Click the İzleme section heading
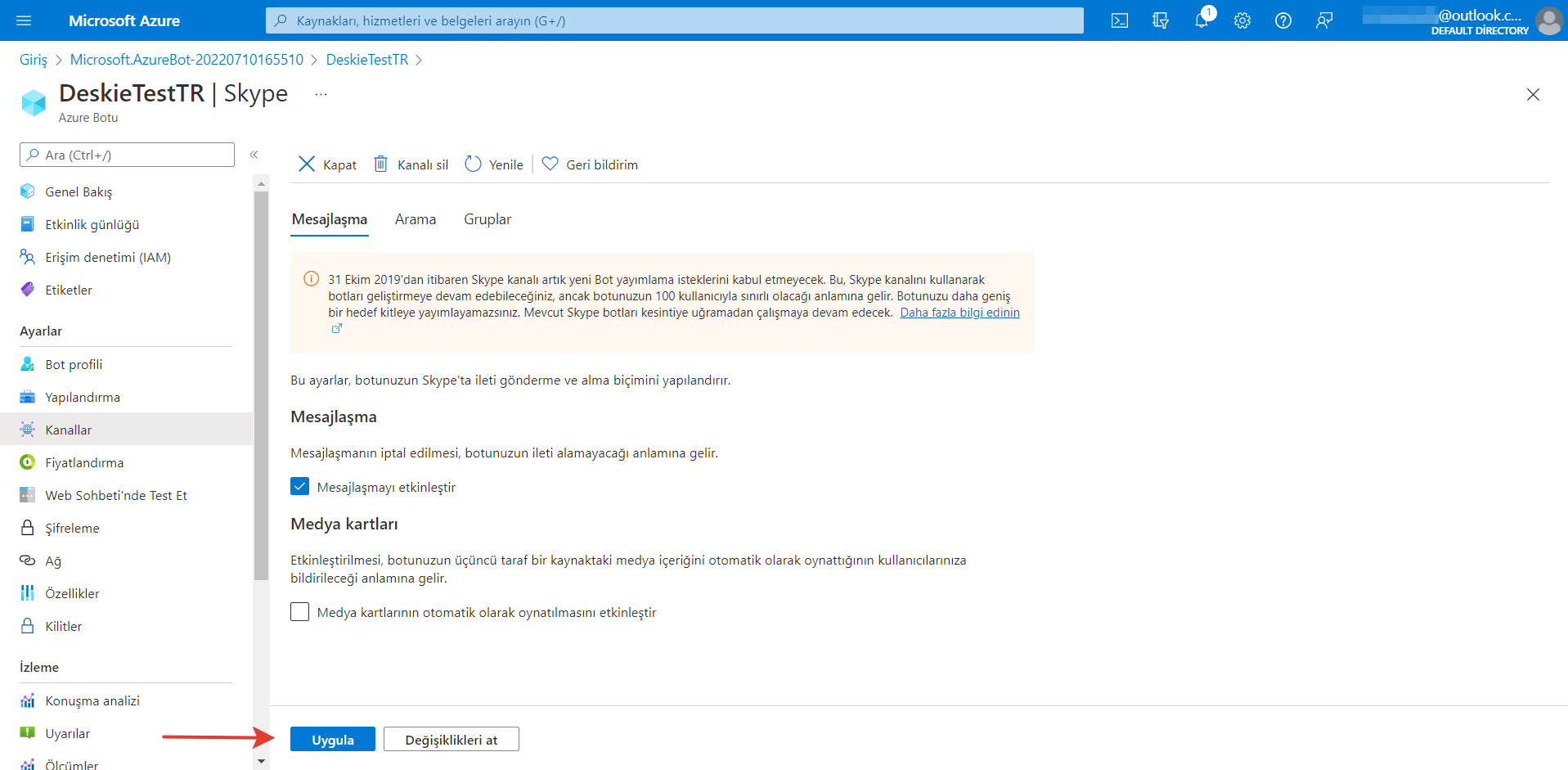 (39, 667)
